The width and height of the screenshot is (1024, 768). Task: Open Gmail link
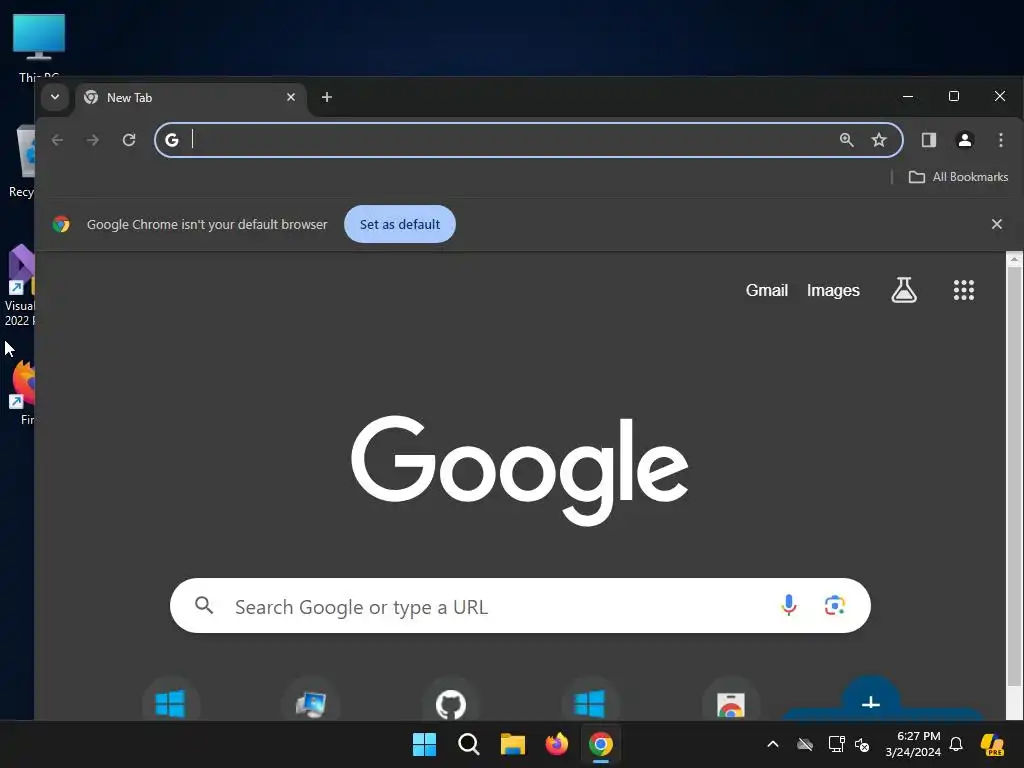pos(767,290)
